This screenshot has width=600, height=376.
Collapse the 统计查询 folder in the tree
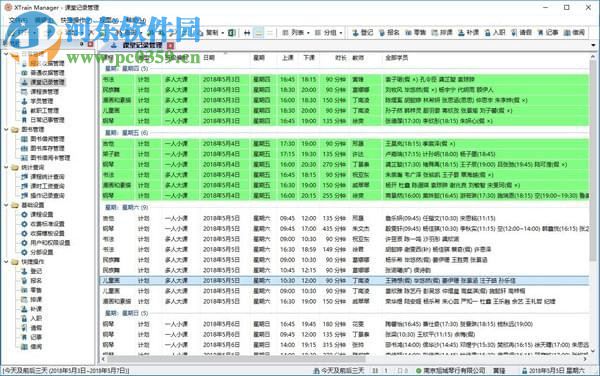click(6, 167)
